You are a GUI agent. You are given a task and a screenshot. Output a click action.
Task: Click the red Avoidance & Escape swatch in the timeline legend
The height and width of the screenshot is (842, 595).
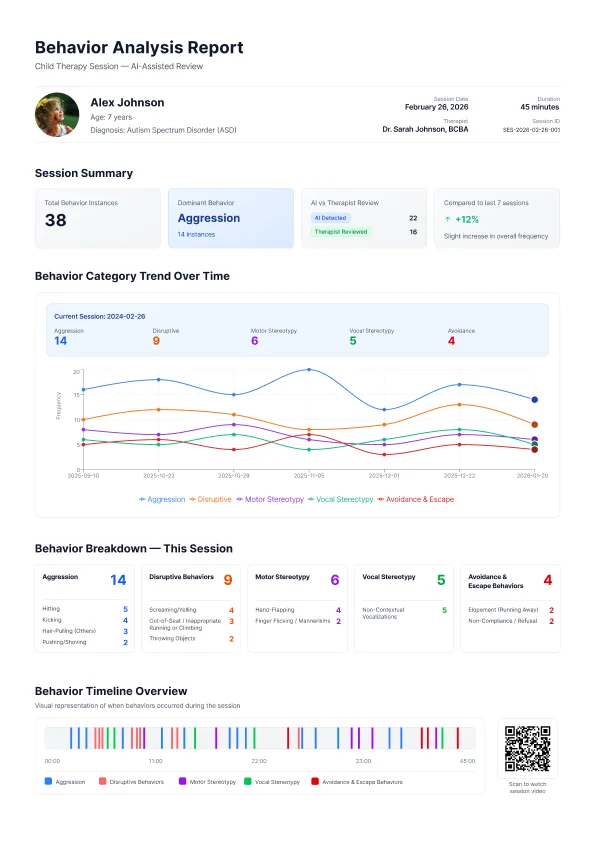click(315, 781)
